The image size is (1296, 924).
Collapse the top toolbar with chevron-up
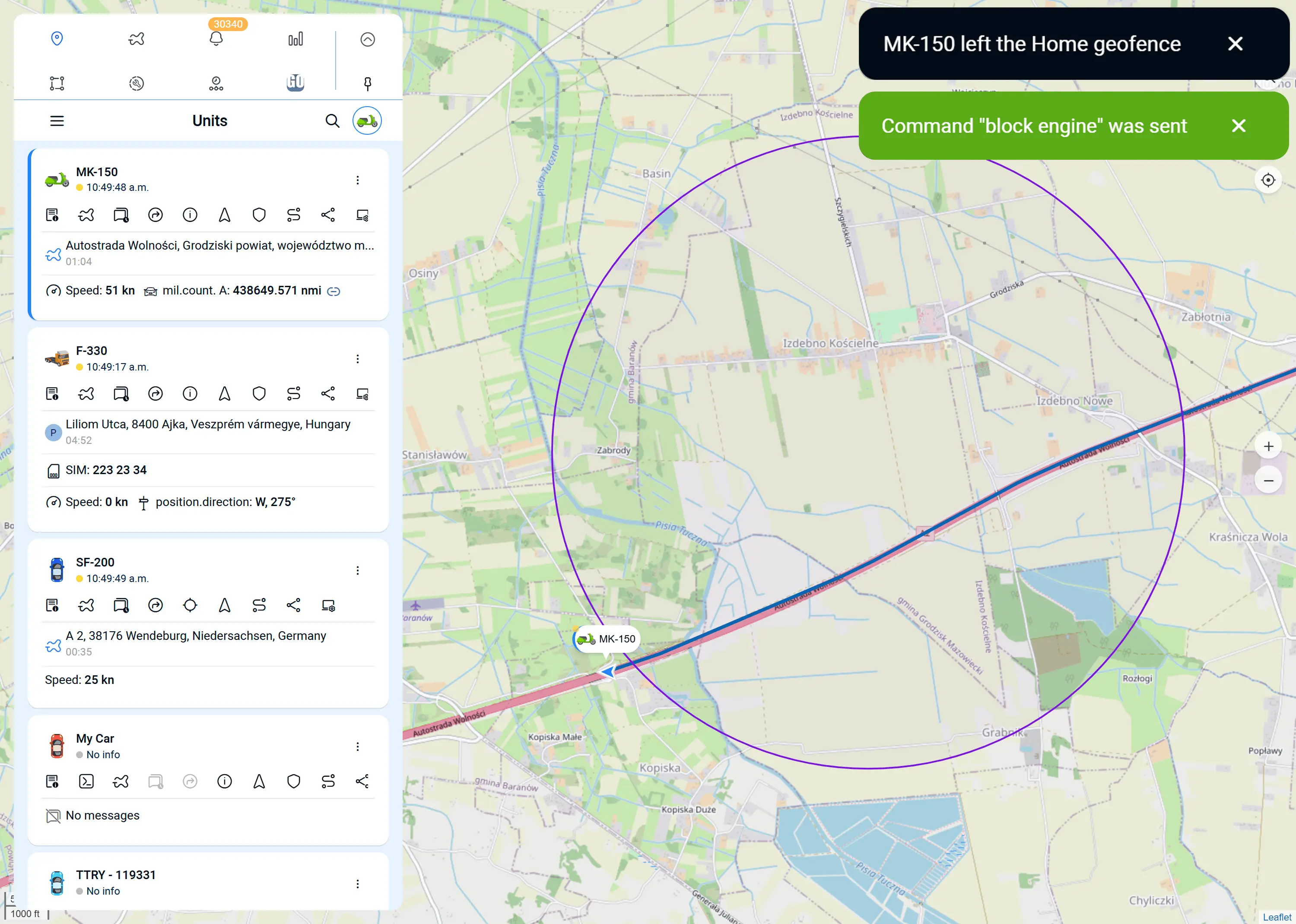368,39
